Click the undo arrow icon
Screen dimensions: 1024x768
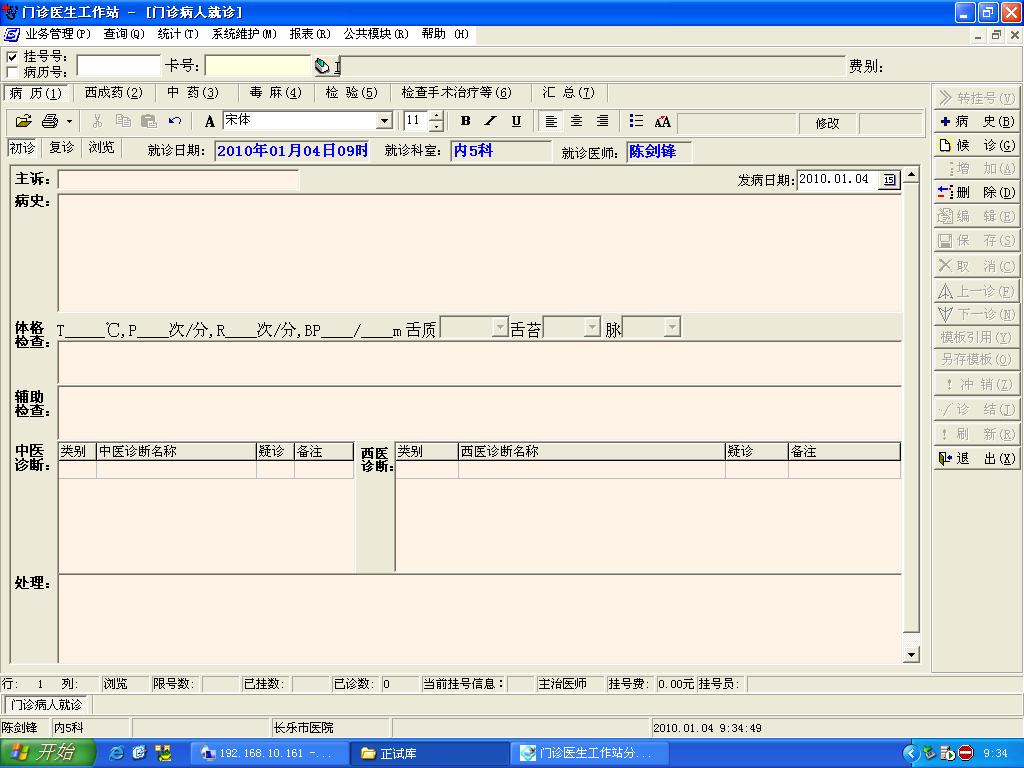175,121
